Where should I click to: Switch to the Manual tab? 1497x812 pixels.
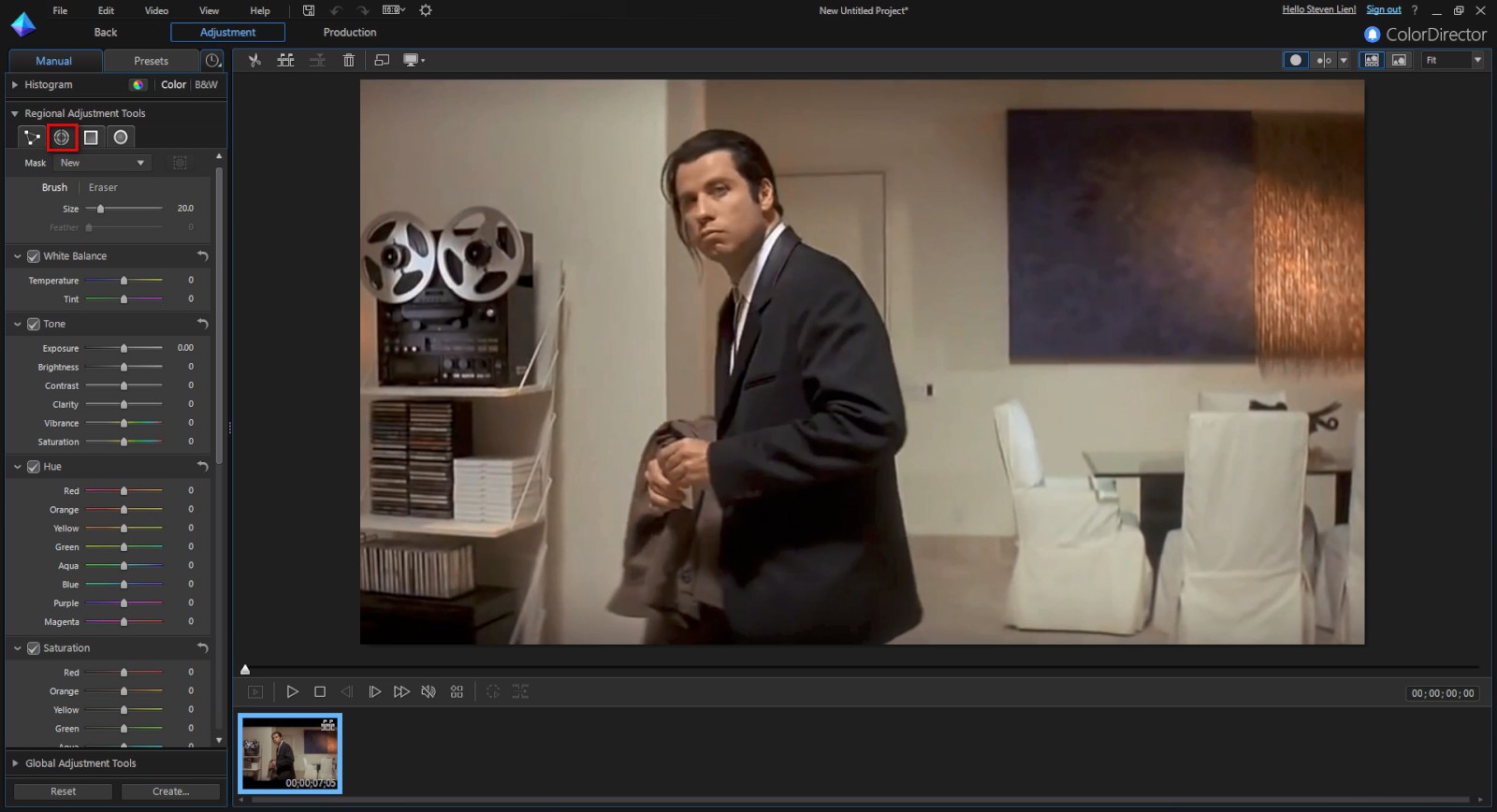click(x=53, y=61)
